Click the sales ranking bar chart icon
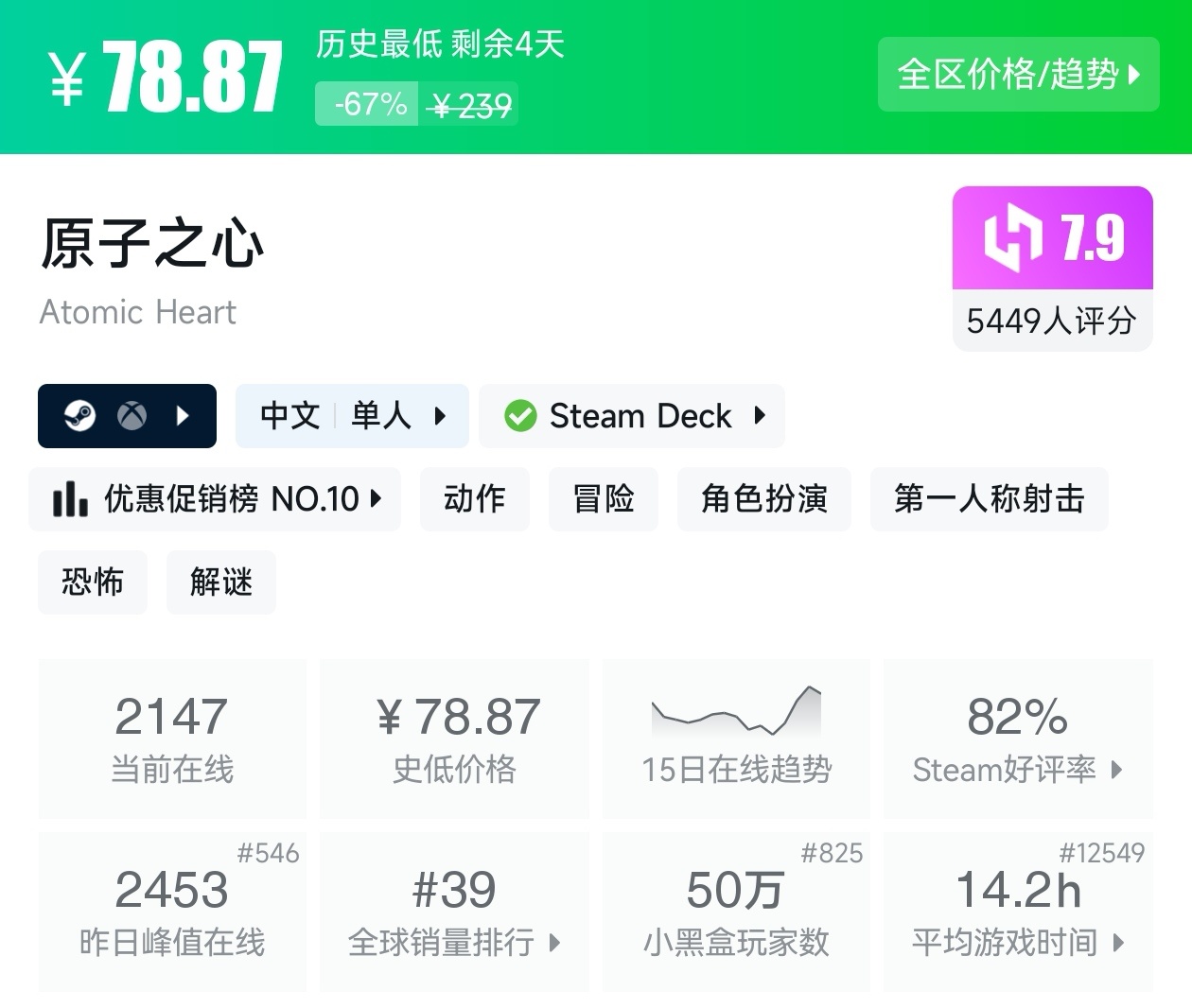Image resolution: width=1192 pixels, height=1008 pixels. coord(70,498)
